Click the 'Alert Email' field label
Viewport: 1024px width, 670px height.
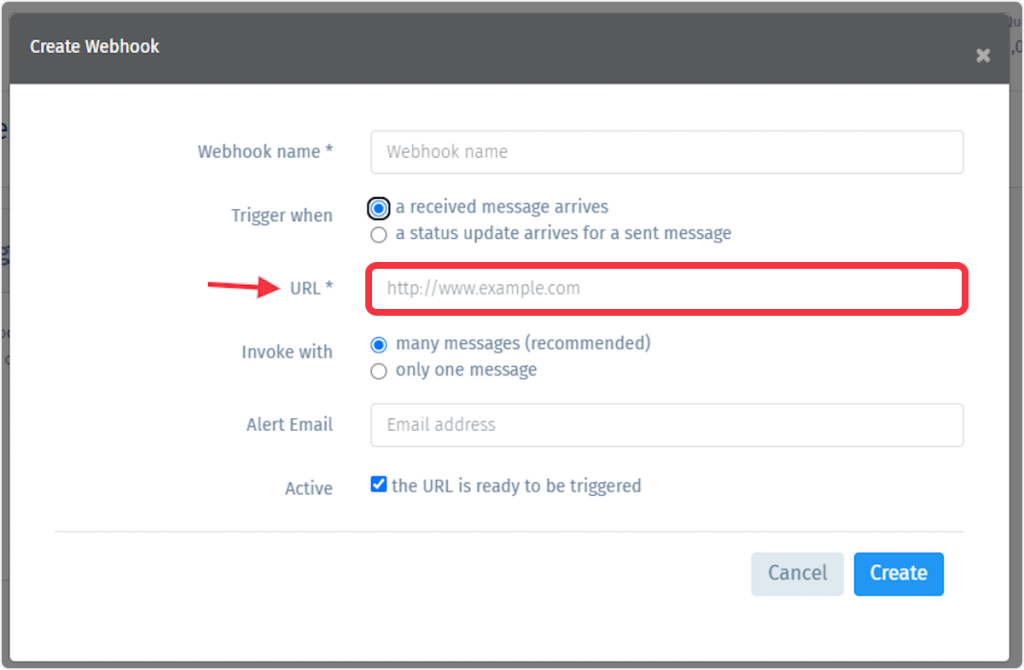click(289, 424)
